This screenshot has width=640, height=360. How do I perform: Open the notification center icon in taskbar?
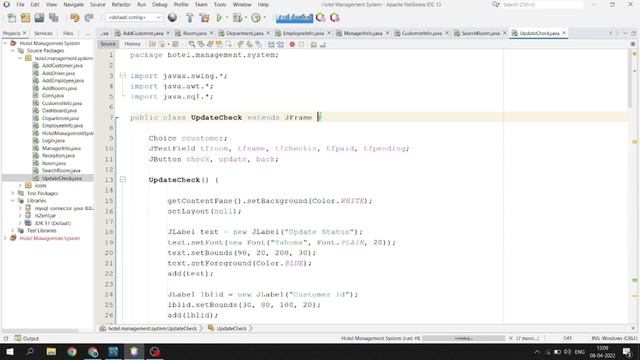coord(627,351)
